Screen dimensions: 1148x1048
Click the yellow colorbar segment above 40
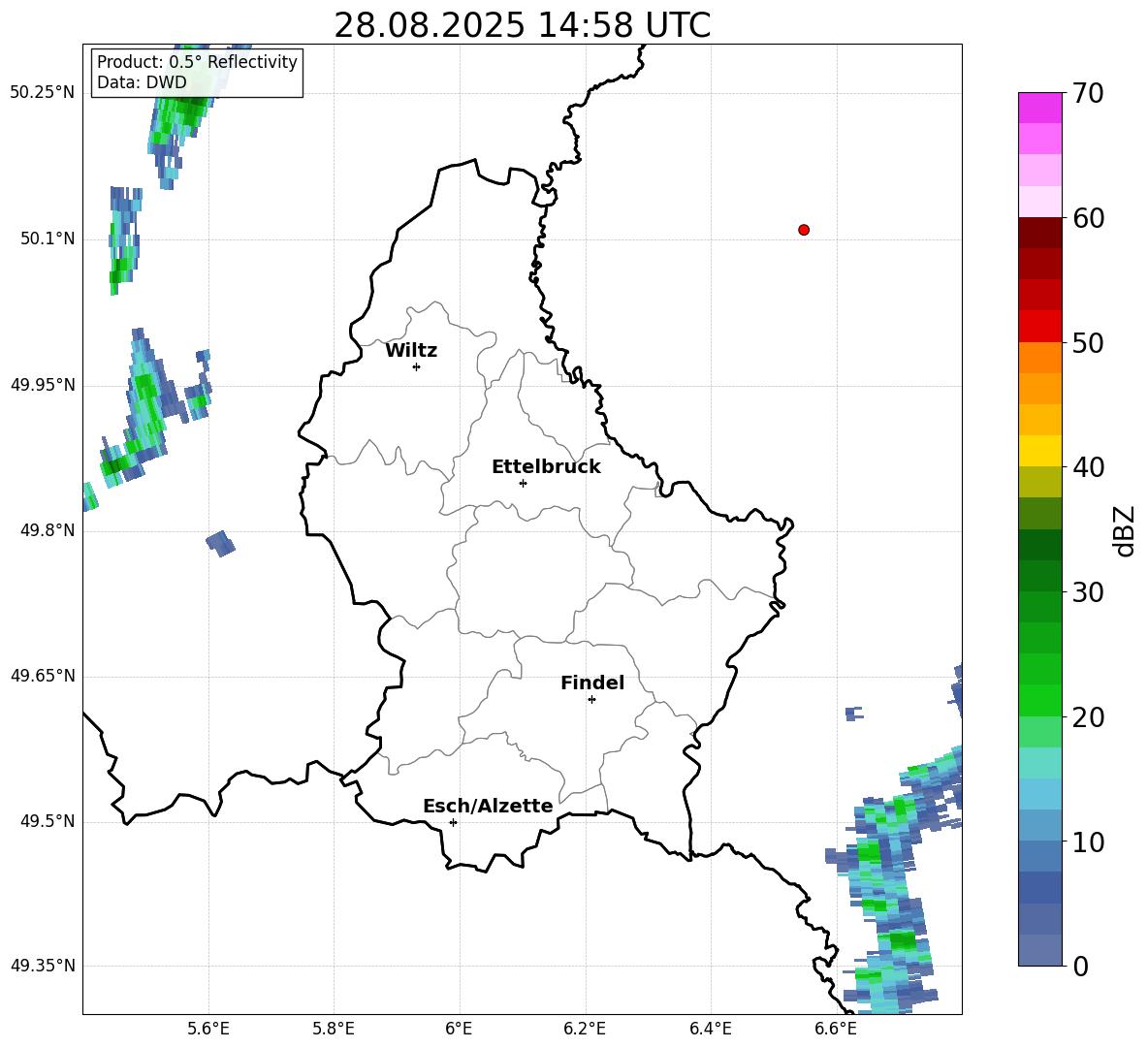pos(1039,452)
